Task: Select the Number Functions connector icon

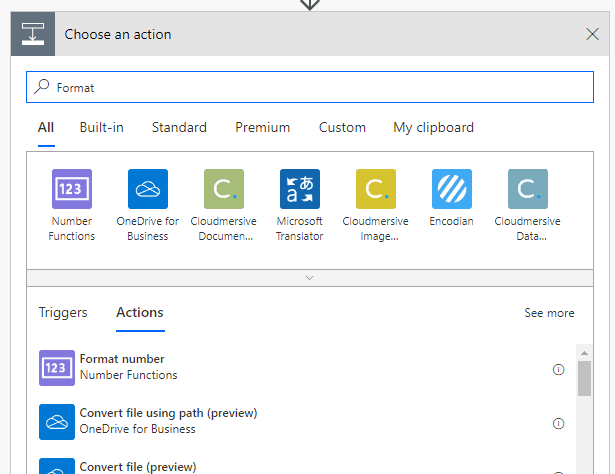Action: [72, 189]
